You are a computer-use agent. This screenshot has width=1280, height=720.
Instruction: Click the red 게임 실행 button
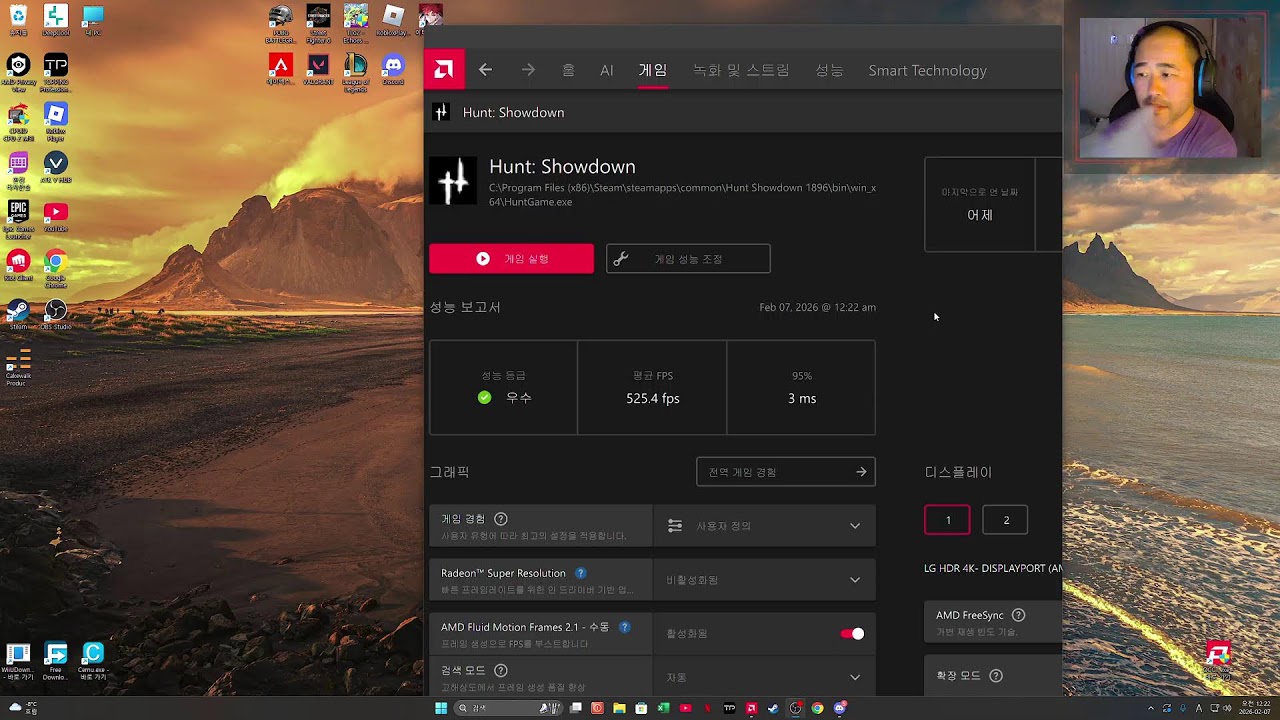click(511, 259)
